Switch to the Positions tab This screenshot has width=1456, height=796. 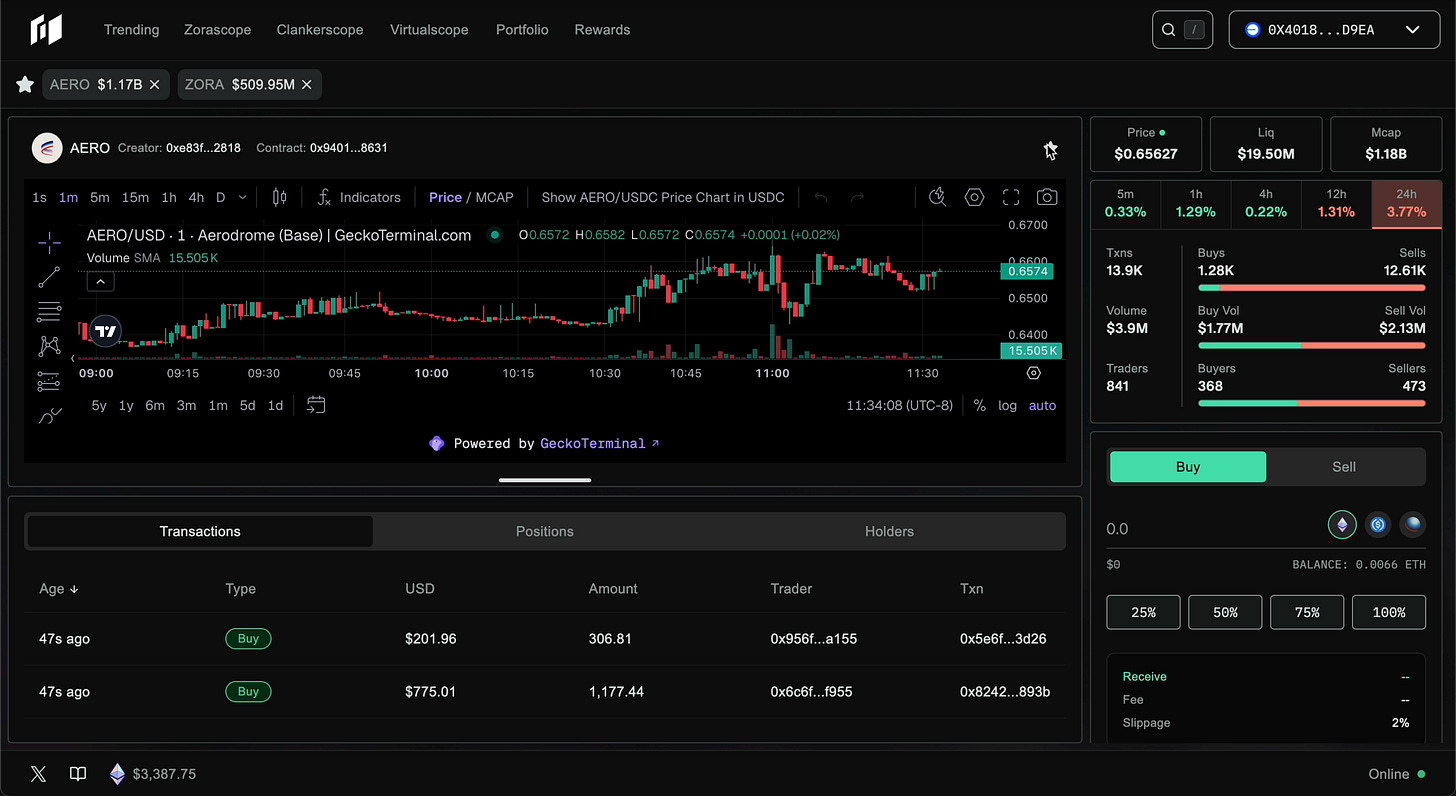tap(545, 531)
